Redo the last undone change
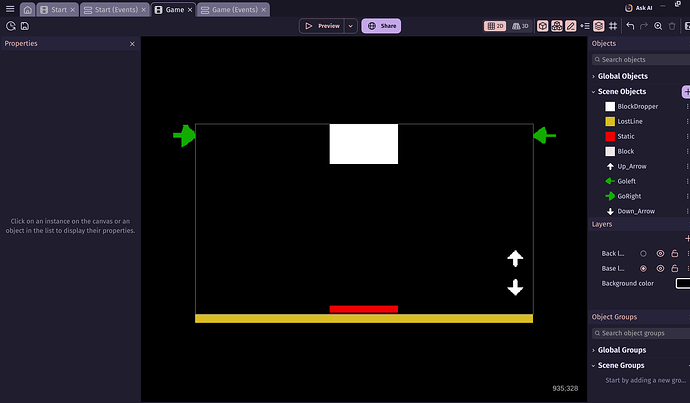This screenshot has width=690, height=403. (x=644, y=26)
